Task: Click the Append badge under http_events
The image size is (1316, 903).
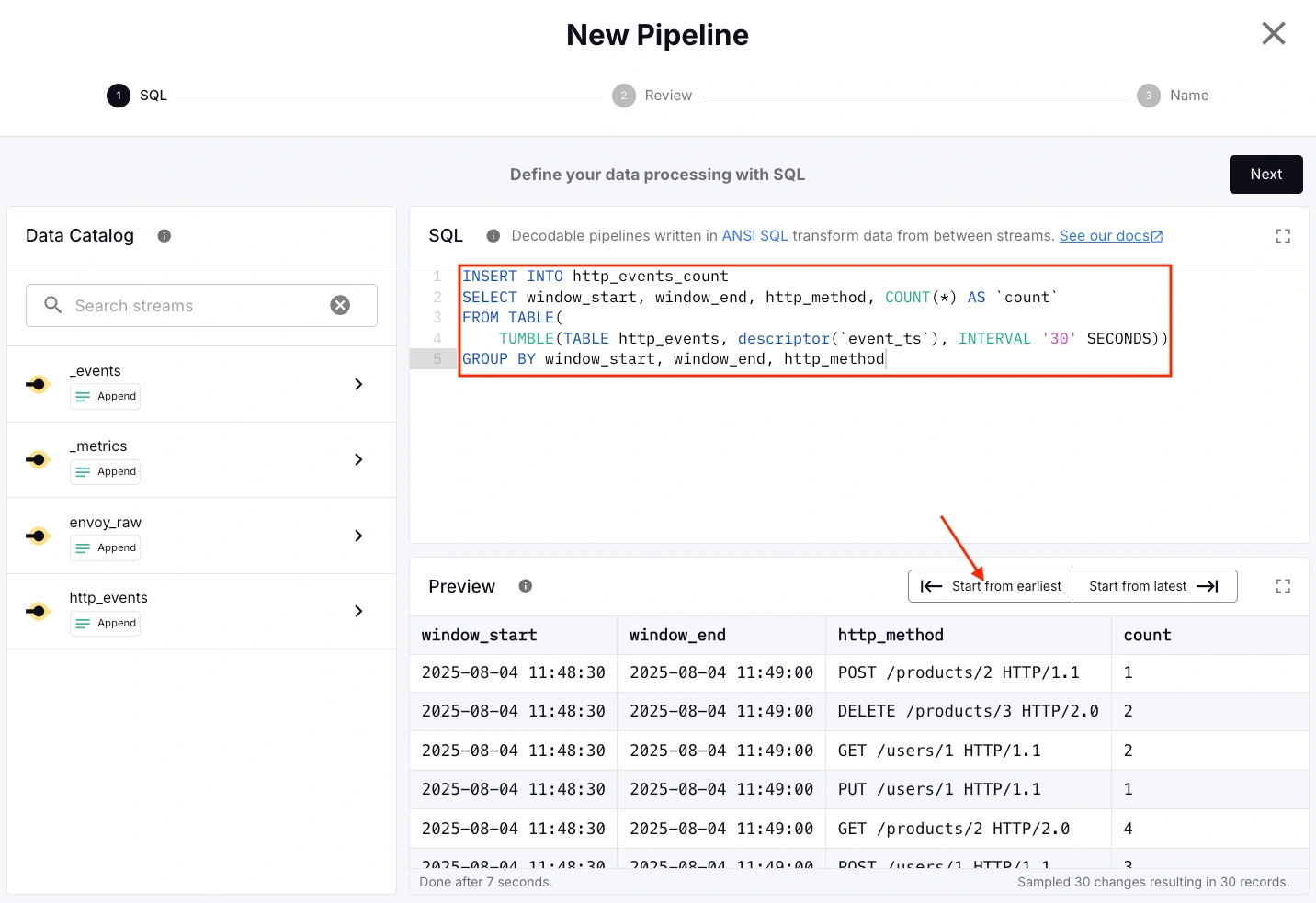Action: [x=105, y=623]
